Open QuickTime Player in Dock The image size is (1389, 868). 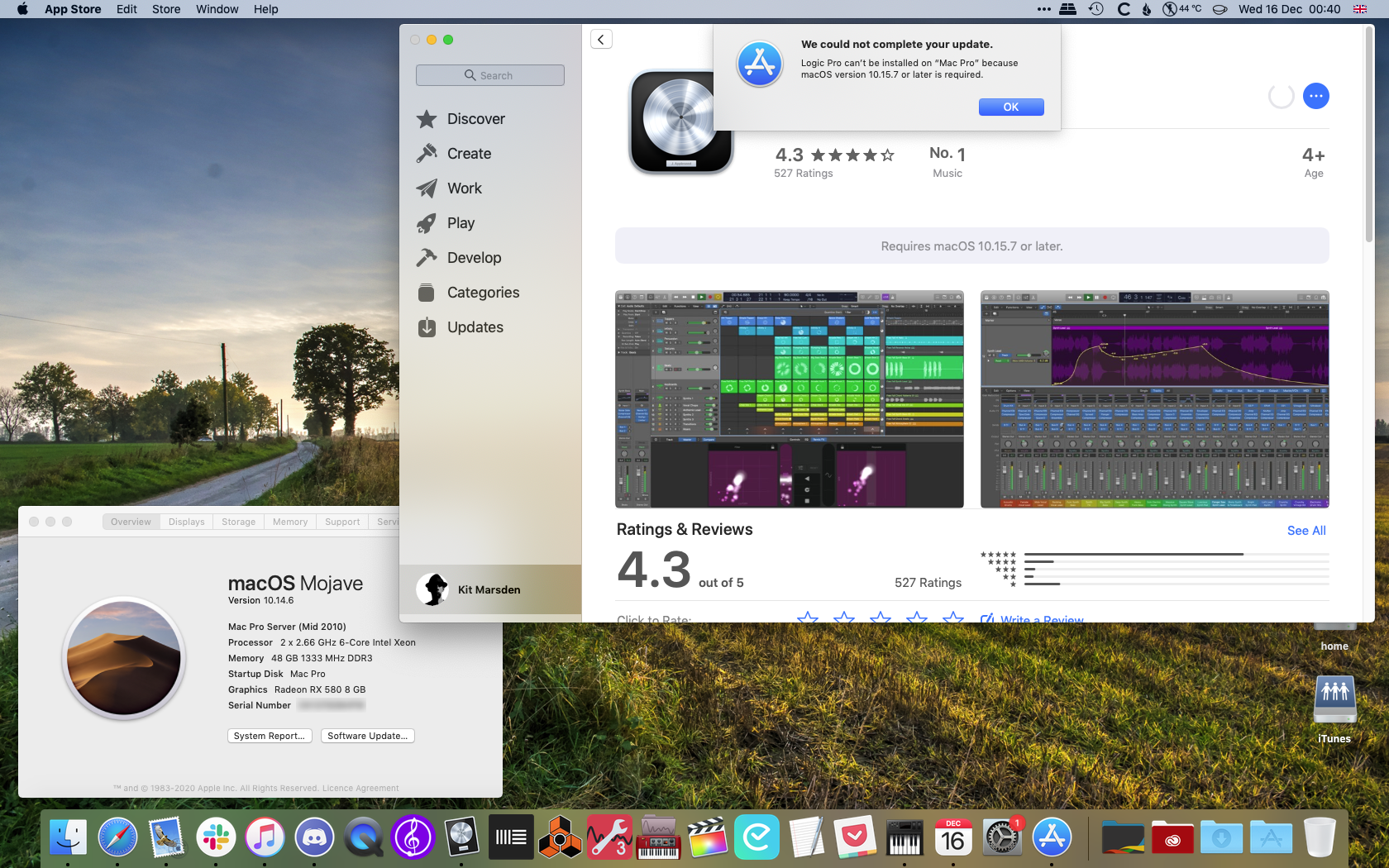pyautogui.click(x=363, y=838)
